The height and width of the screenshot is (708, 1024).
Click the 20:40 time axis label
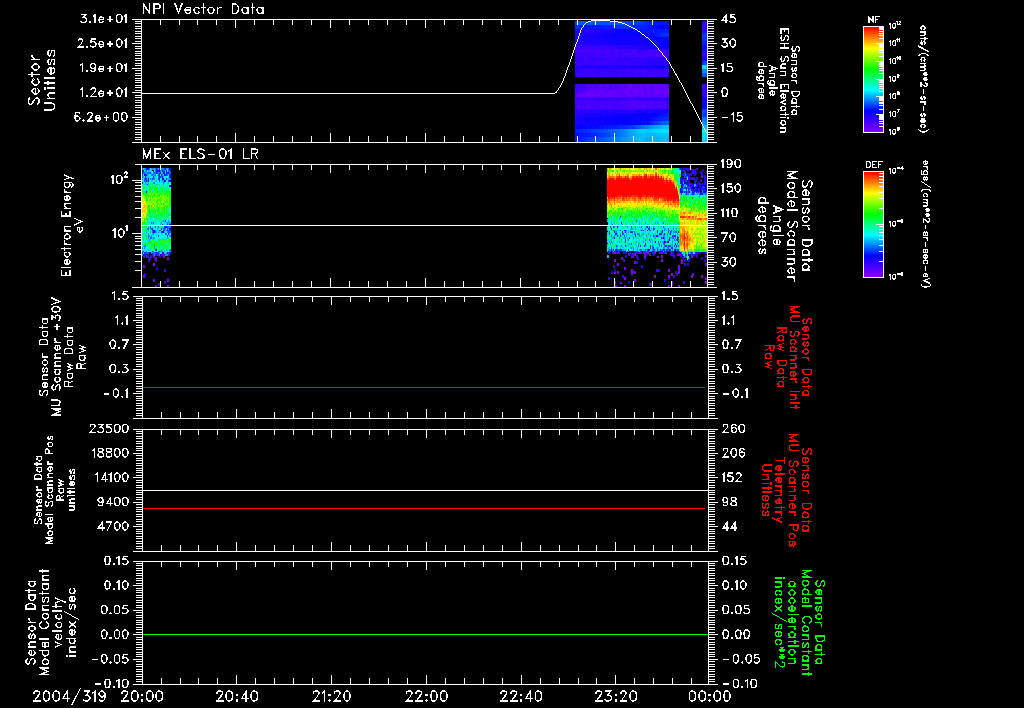coord(236,696)
